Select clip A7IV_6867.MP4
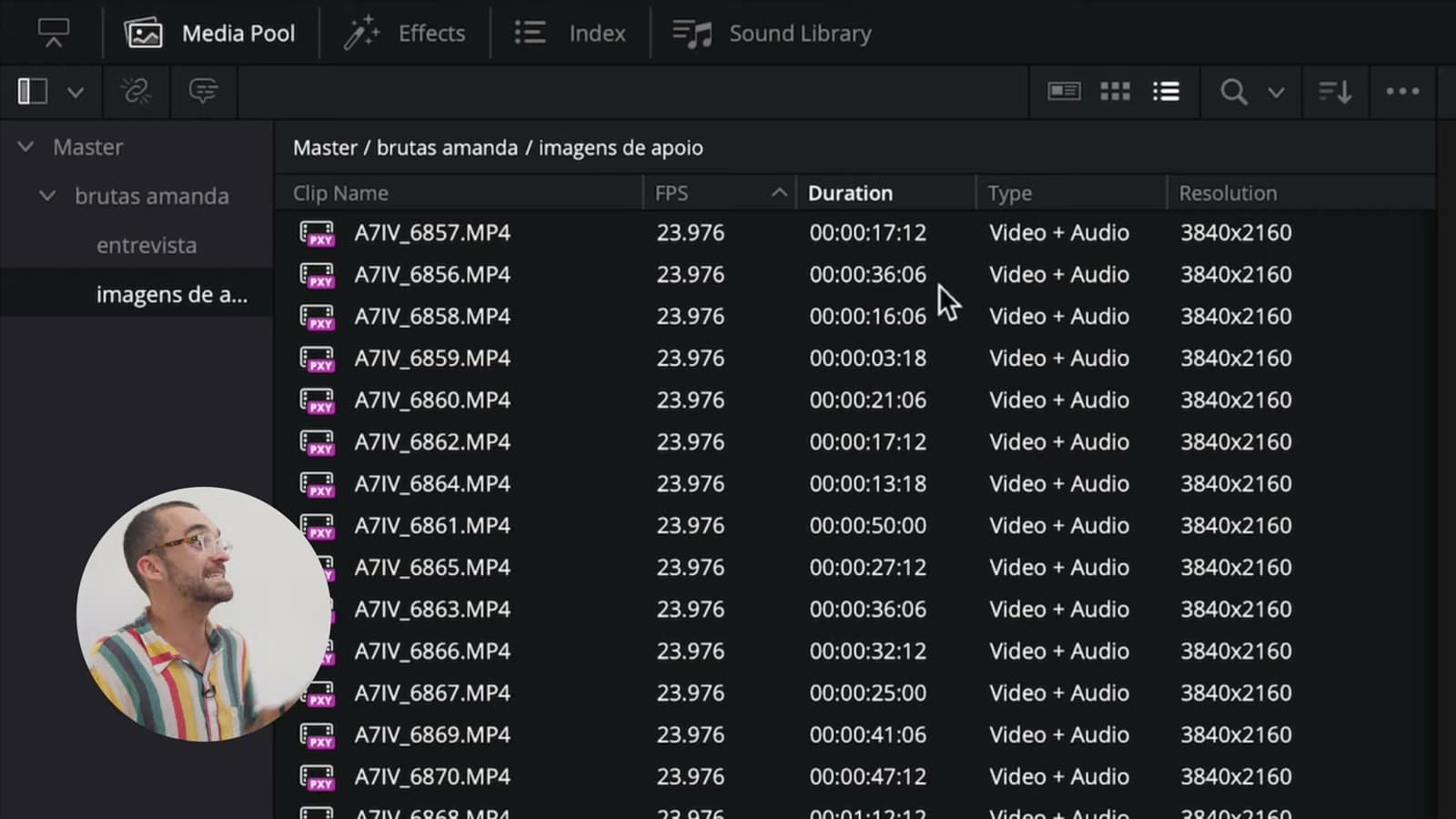The width and height of the screenshot is (1456, 819). tap(432, 693)
